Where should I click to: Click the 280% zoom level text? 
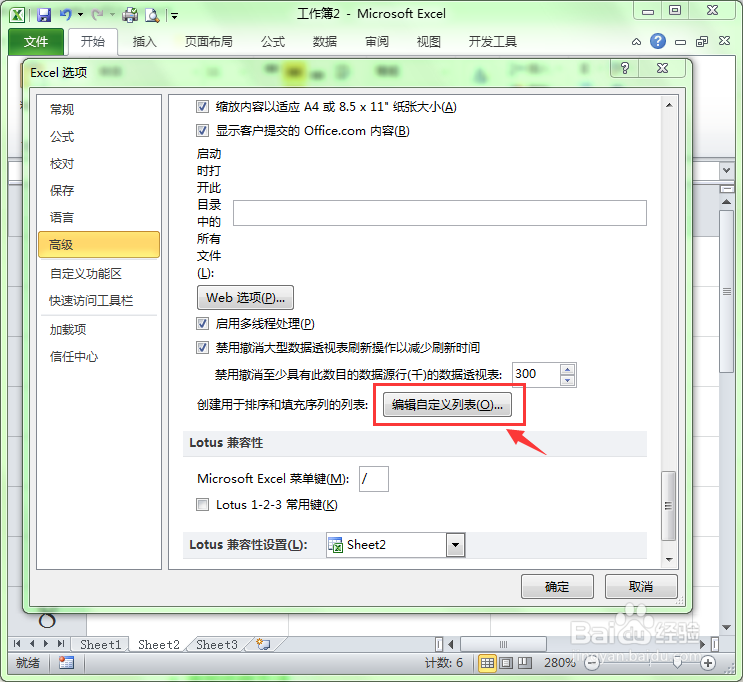coord(559,663)
